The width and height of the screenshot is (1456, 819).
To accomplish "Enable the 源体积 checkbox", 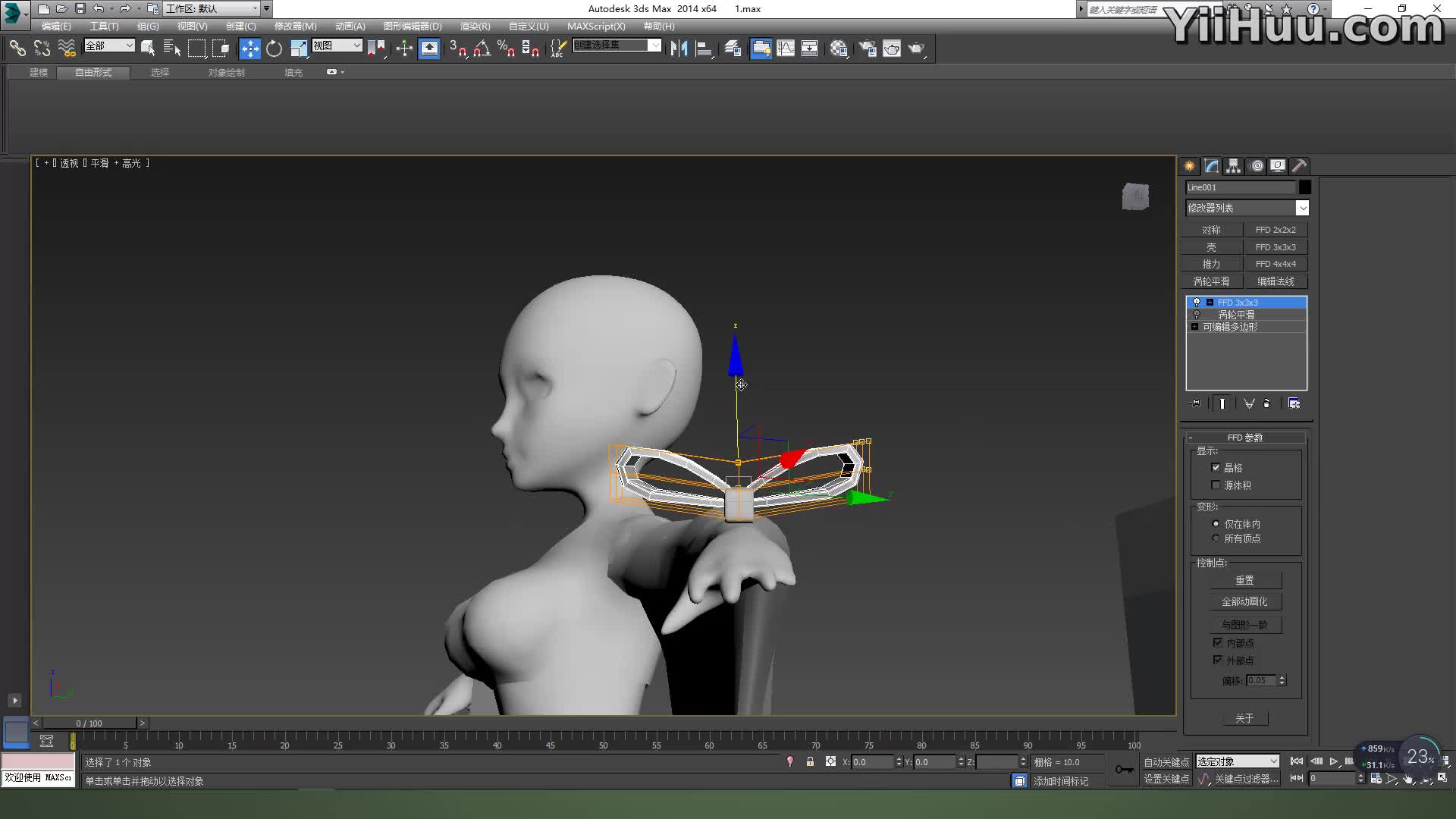I will pos(1216,485).
